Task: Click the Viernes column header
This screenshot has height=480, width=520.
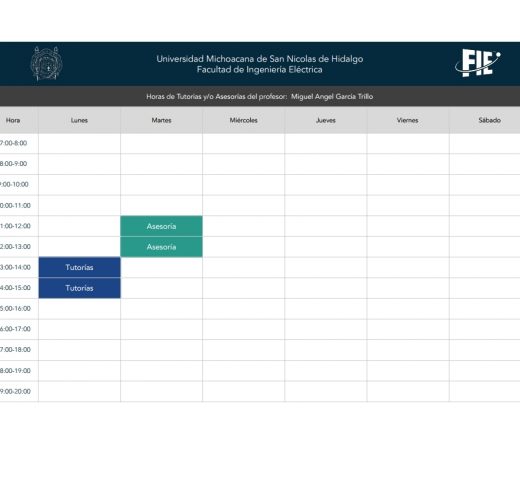Action: (x=408, y=120)
